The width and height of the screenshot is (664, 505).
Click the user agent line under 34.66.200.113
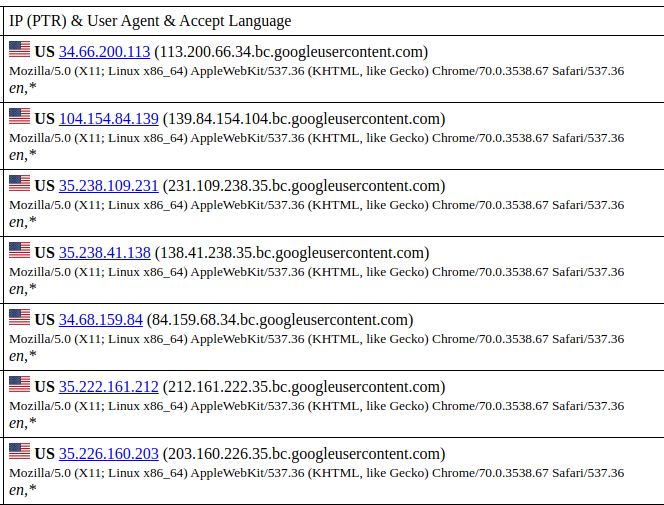pos(317,71)
